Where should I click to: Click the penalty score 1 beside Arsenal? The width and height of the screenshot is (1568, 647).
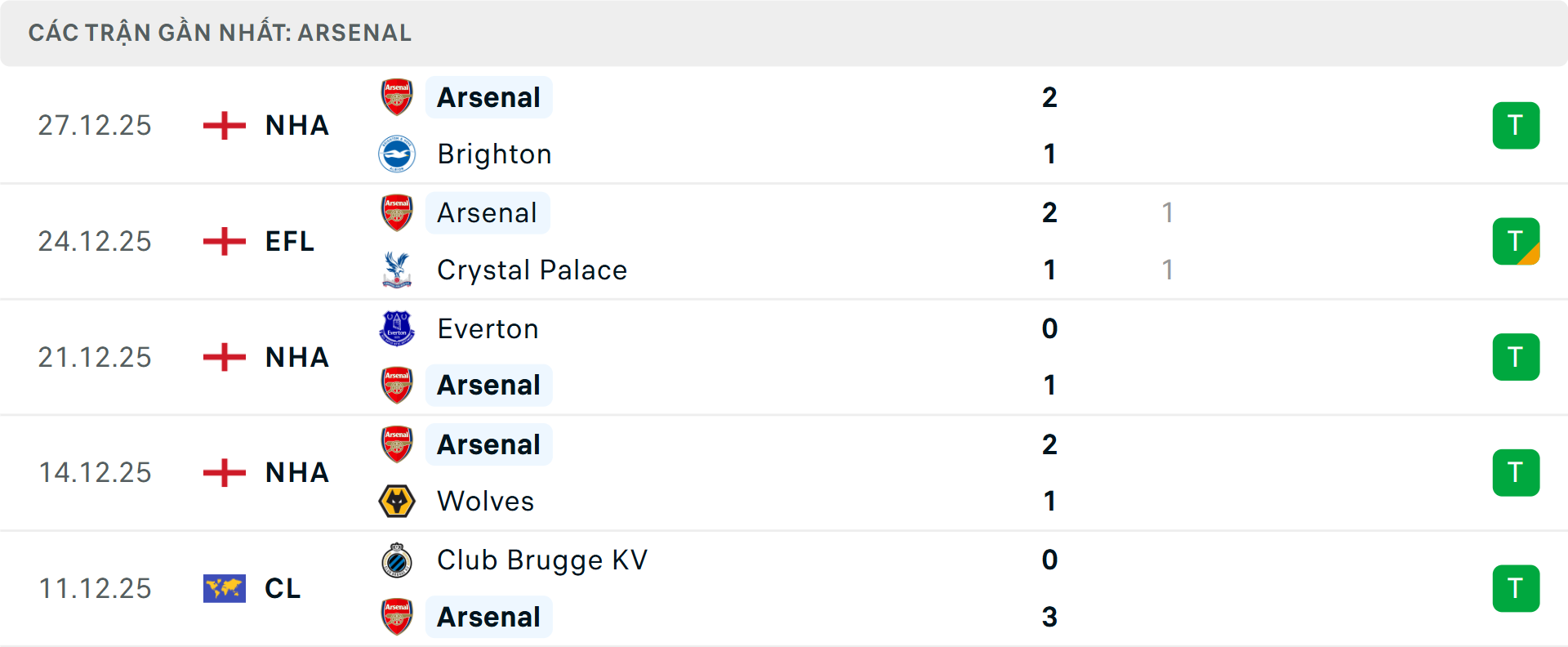click(x=1168, y=213)
